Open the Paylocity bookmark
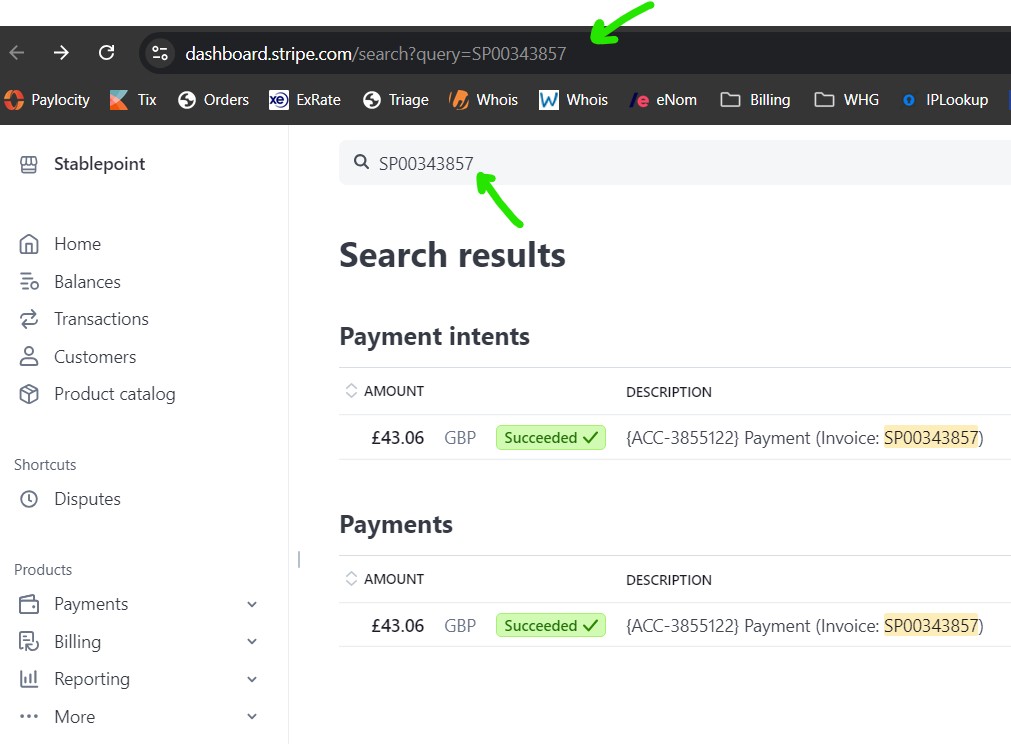1011x744 pixels. click(47, 100)
